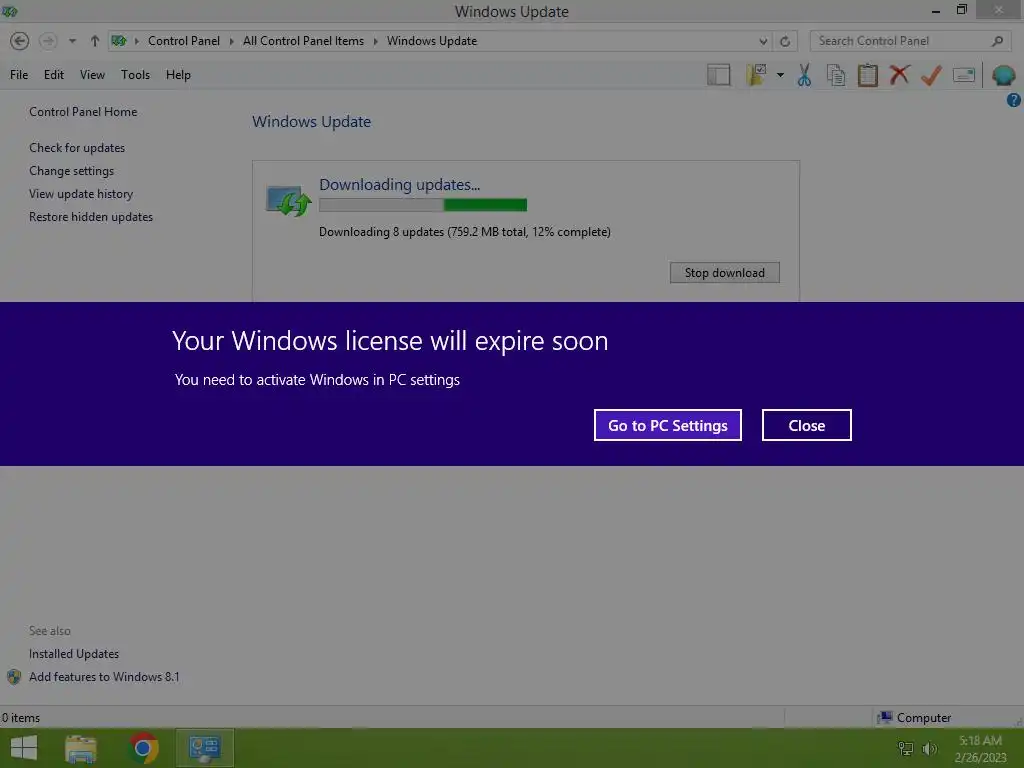Click Add features to Windows 8.1
The width and height of the screenshot is (1024, 768).
(x=104, y=677)
